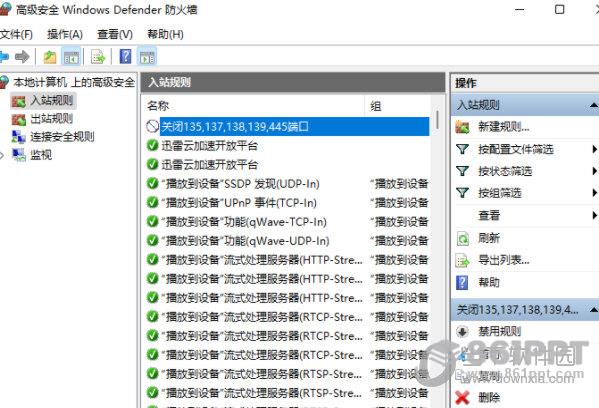Viewport: 599px width, 408px height.
Task: Click the export list toolbar icon
Action: point(98,57)
